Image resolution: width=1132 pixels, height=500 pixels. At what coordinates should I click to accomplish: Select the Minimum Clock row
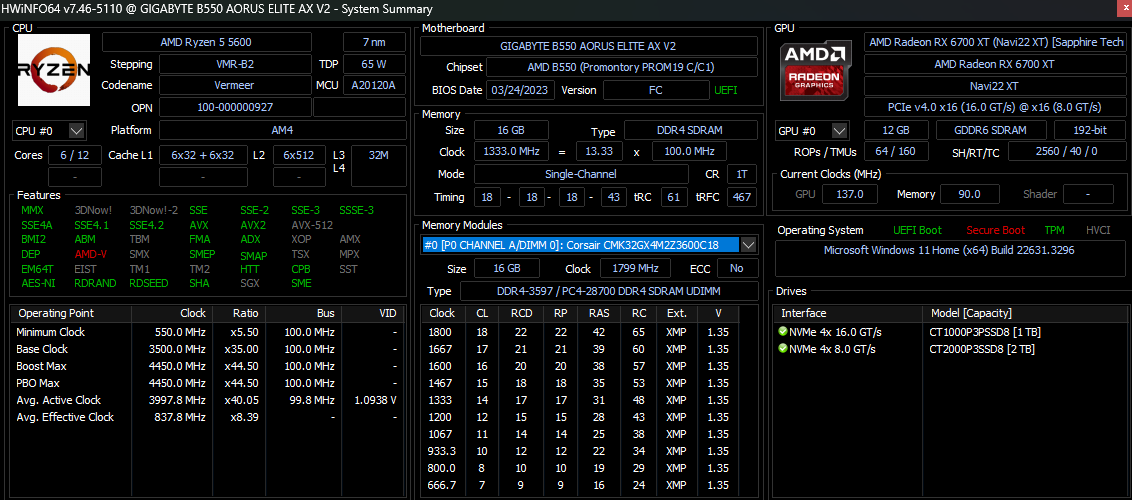click(x=207, y=332)
